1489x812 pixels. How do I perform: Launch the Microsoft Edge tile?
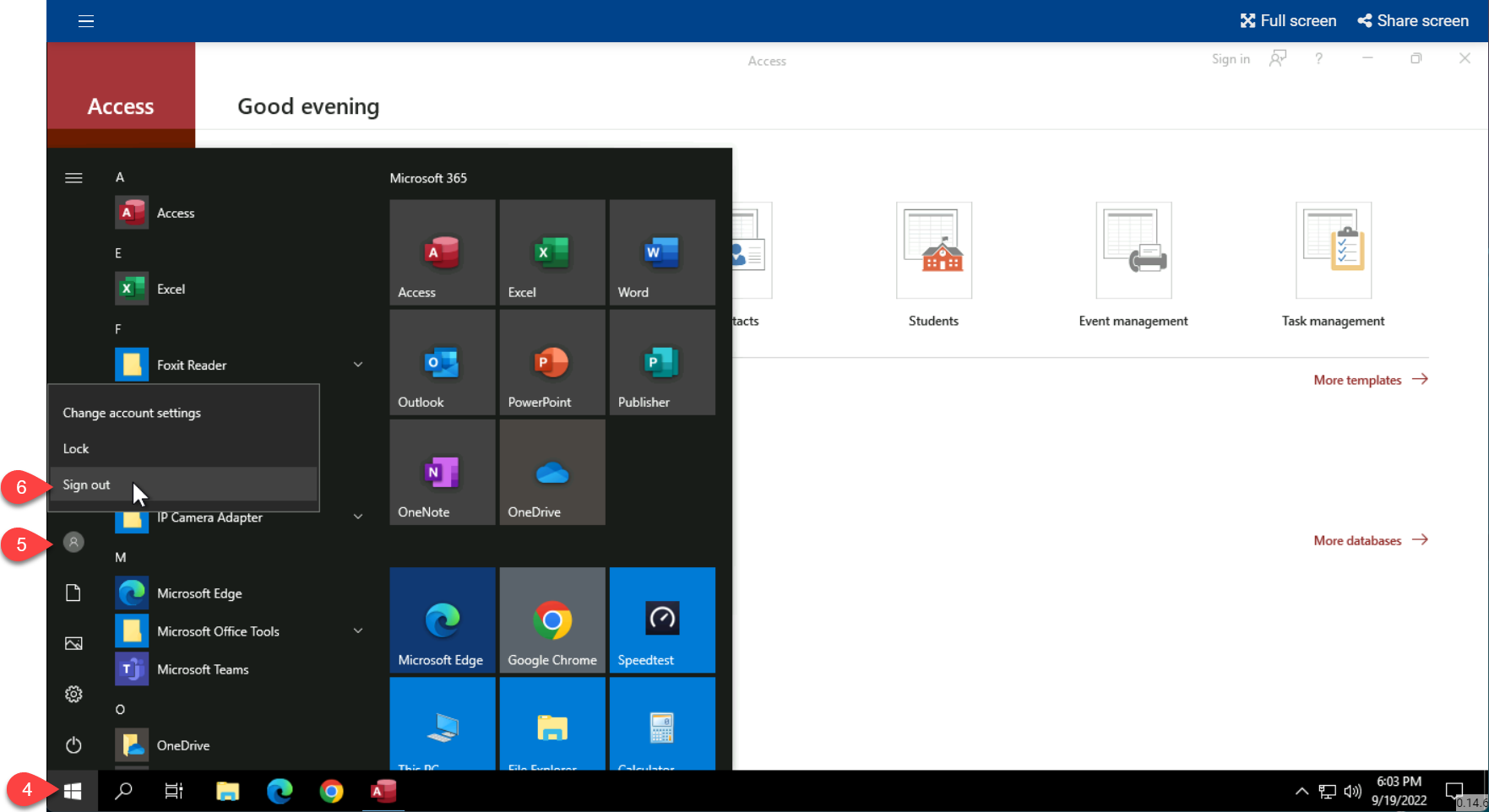(442, 620)
